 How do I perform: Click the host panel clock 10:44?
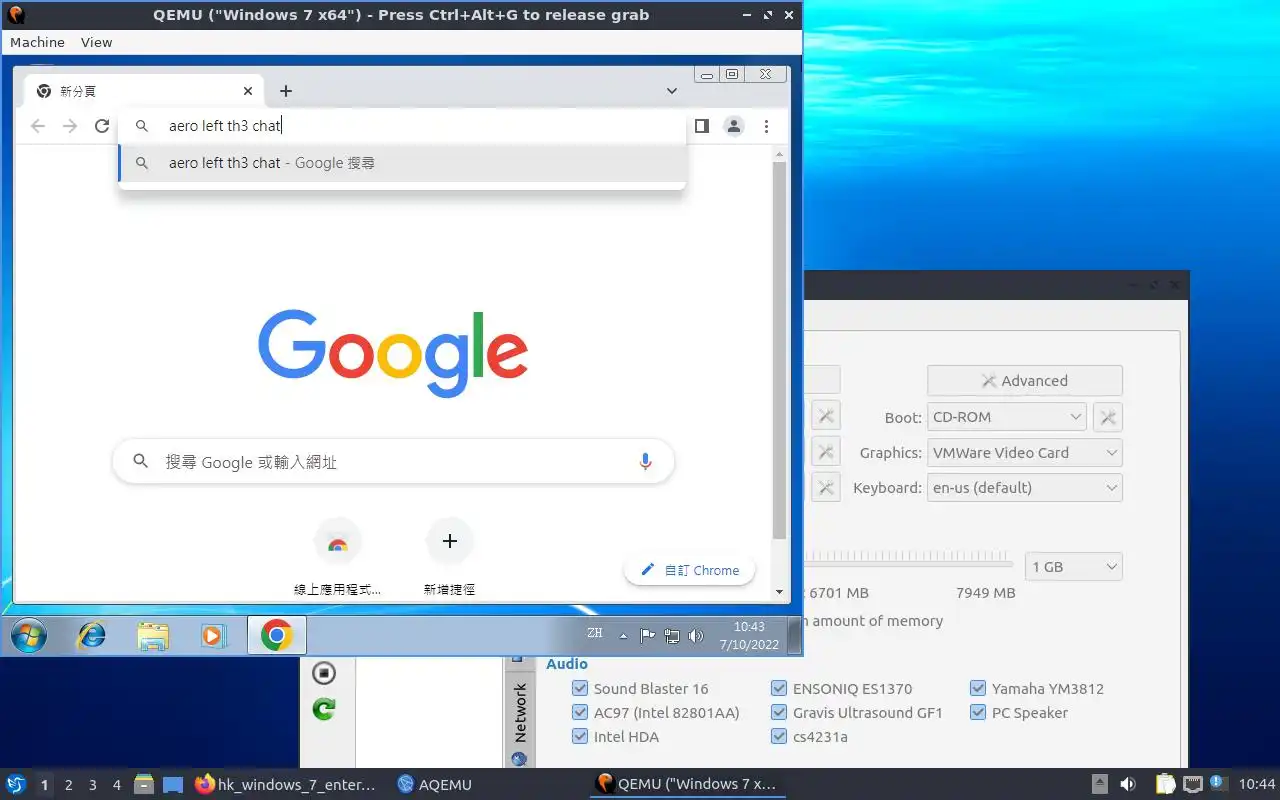[x=1257, y=785]
